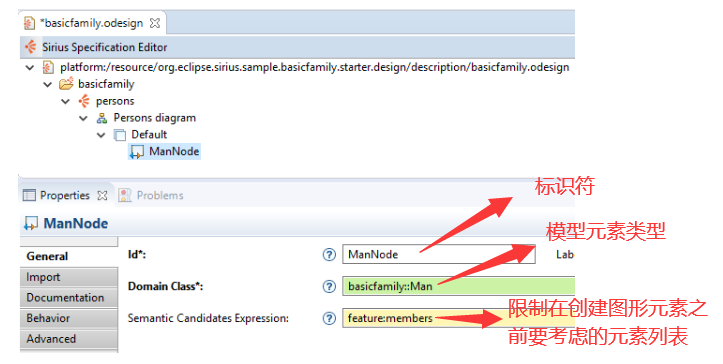Click the Default layer icon
Image resolution: width=723 pixels, height=364 pixels.
click(120, 135)
